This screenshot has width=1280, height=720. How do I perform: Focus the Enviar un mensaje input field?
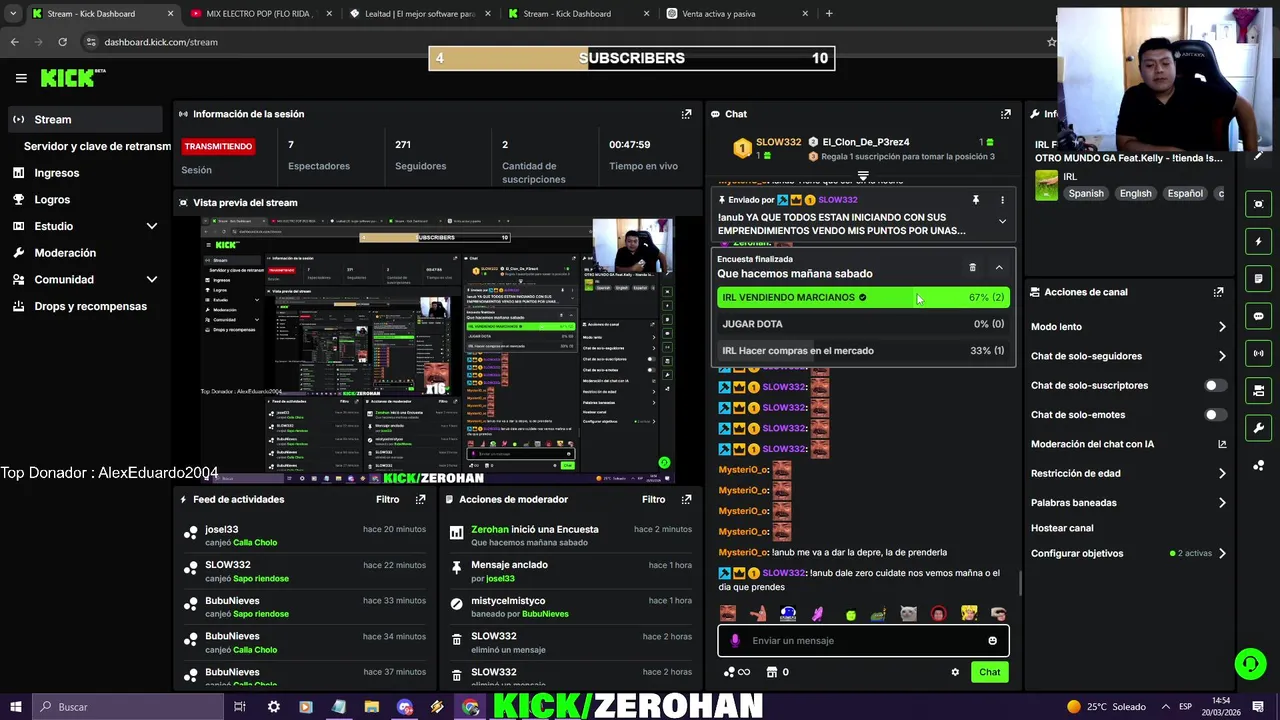pos(863,641)
